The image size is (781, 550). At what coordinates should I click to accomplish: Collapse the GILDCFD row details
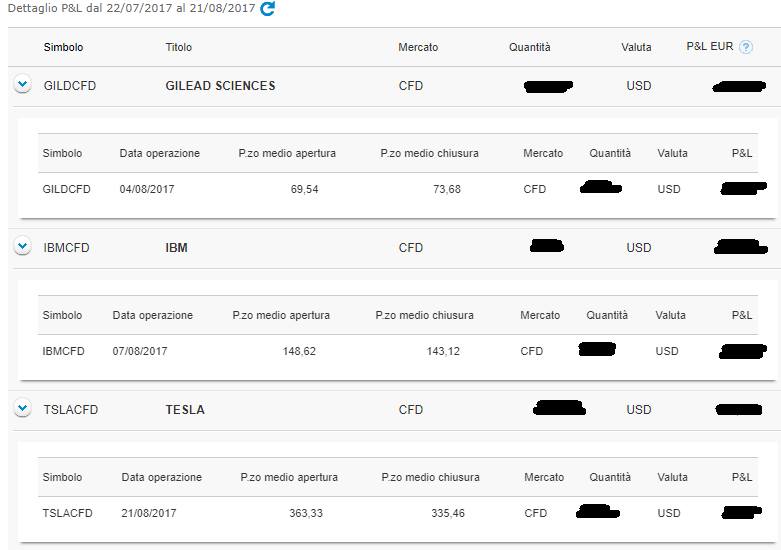click(x=23, y=85)
